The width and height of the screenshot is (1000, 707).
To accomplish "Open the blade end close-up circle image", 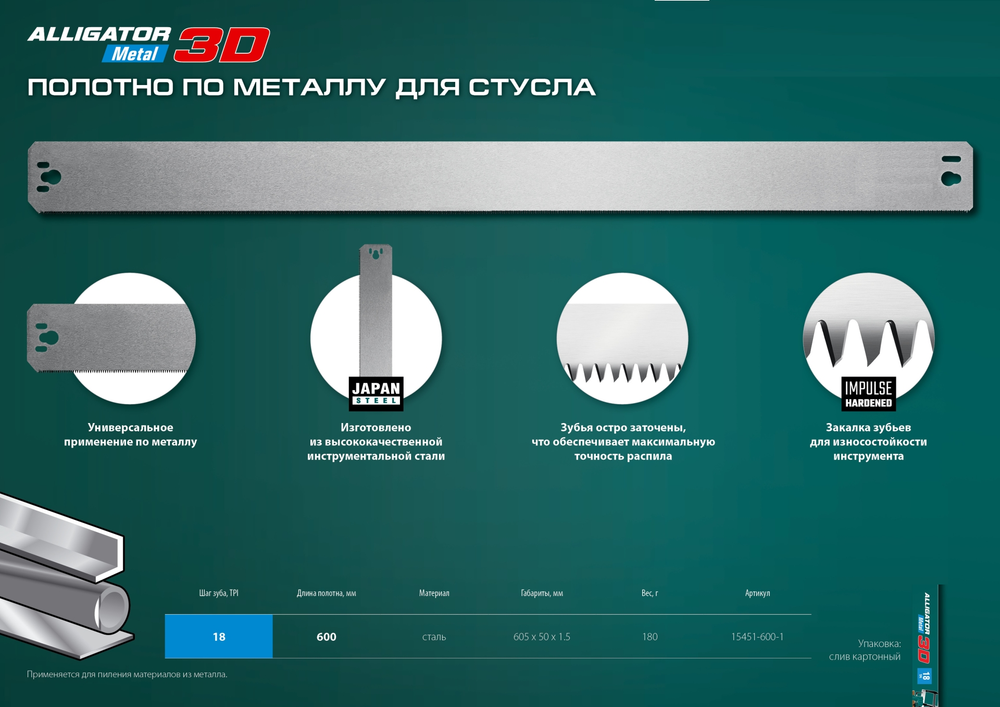I will pos(112,339).
